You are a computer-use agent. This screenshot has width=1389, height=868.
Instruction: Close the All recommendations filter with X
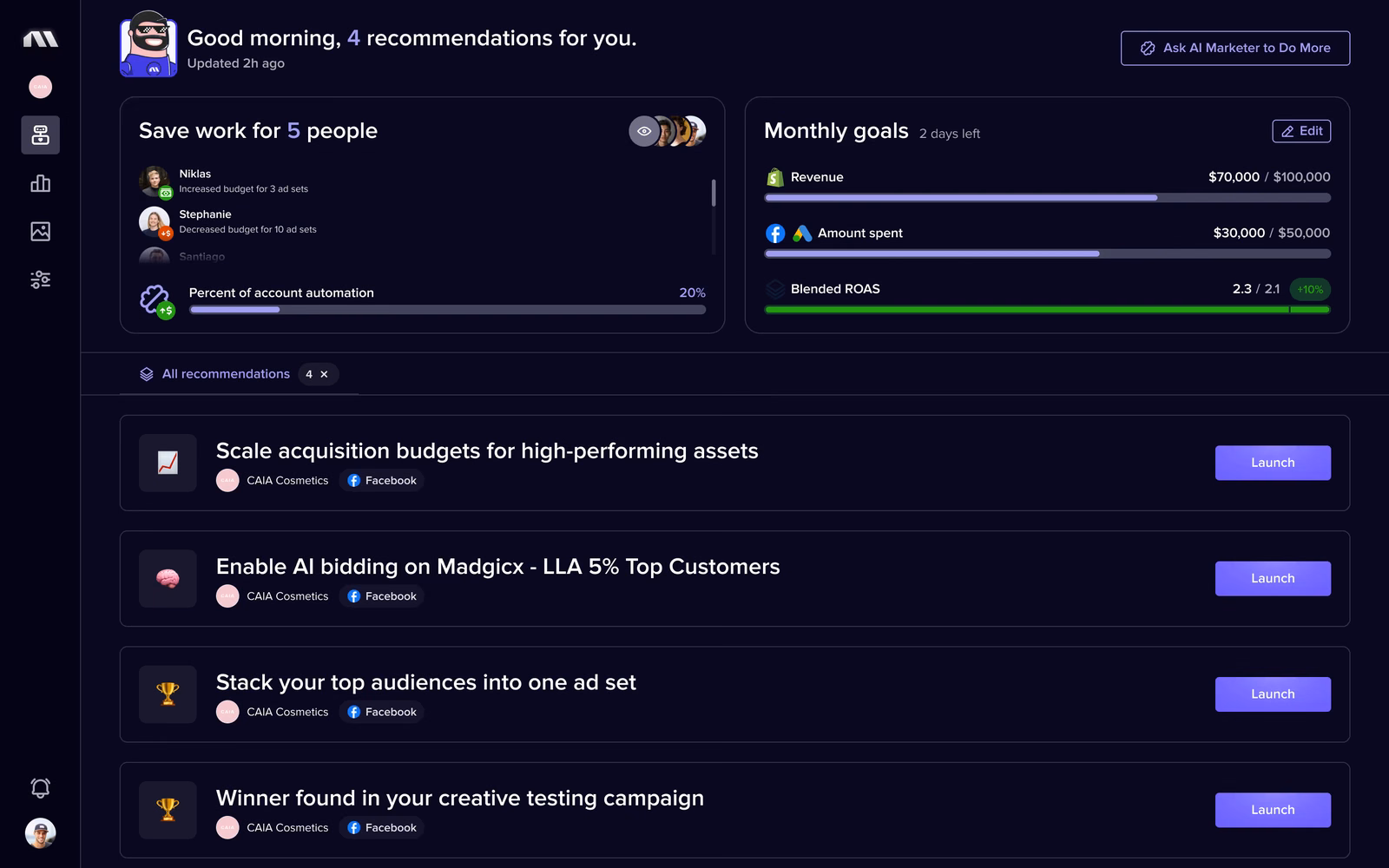(324, 374)
